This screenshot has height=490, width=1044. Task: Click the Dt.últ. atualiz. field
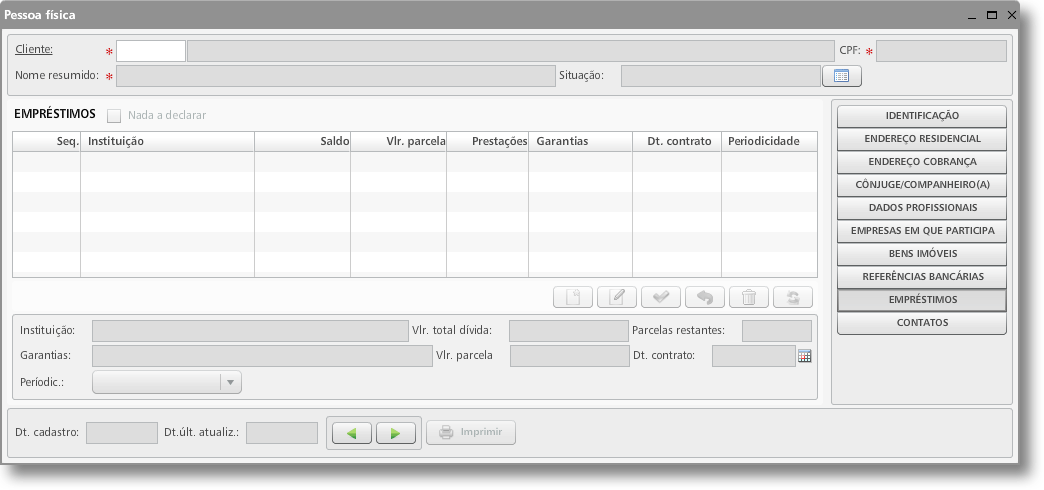[x=282, y=433]
